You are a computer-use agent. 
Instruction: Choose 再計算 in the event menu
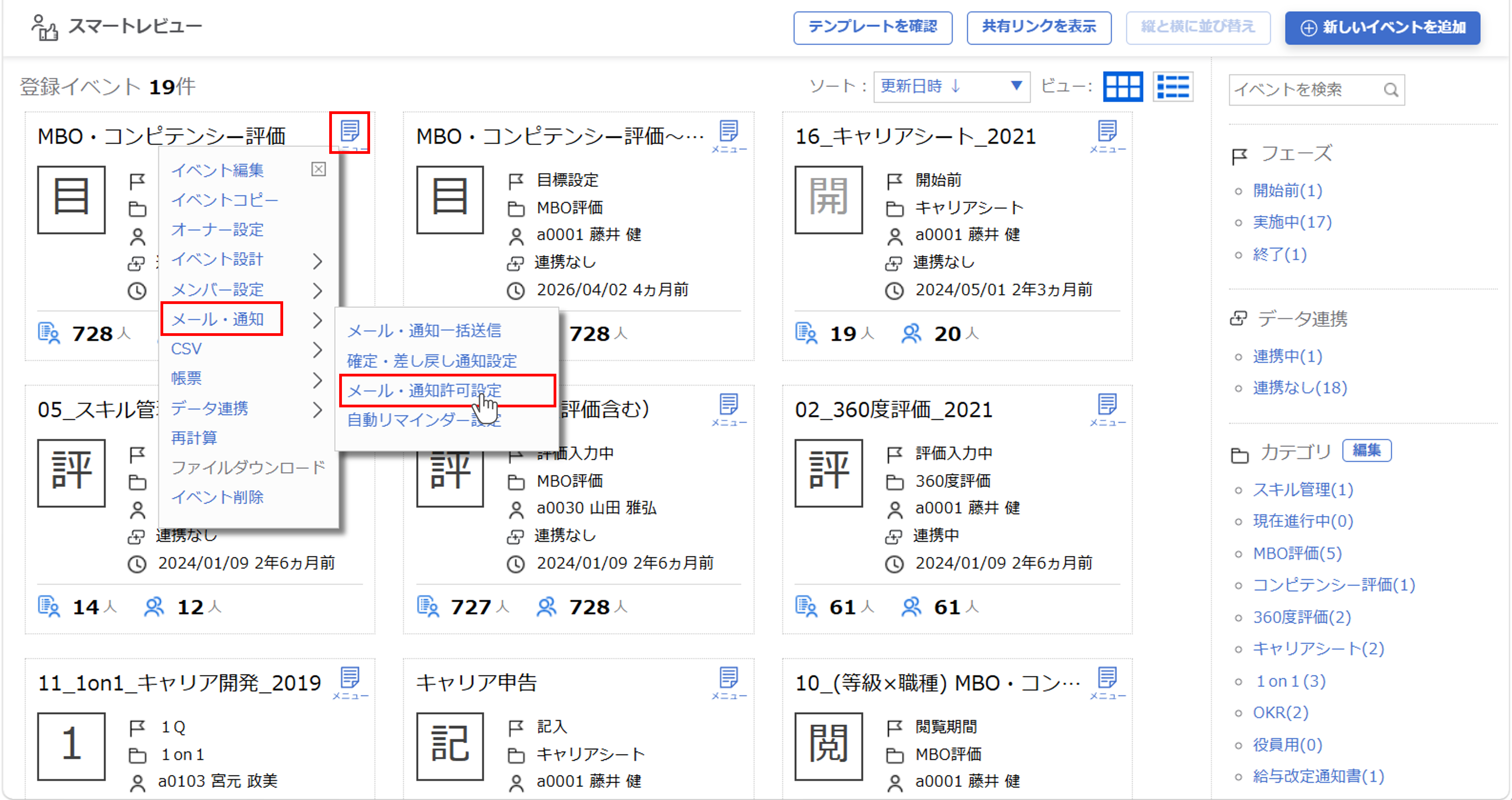(x=194, y=438)
